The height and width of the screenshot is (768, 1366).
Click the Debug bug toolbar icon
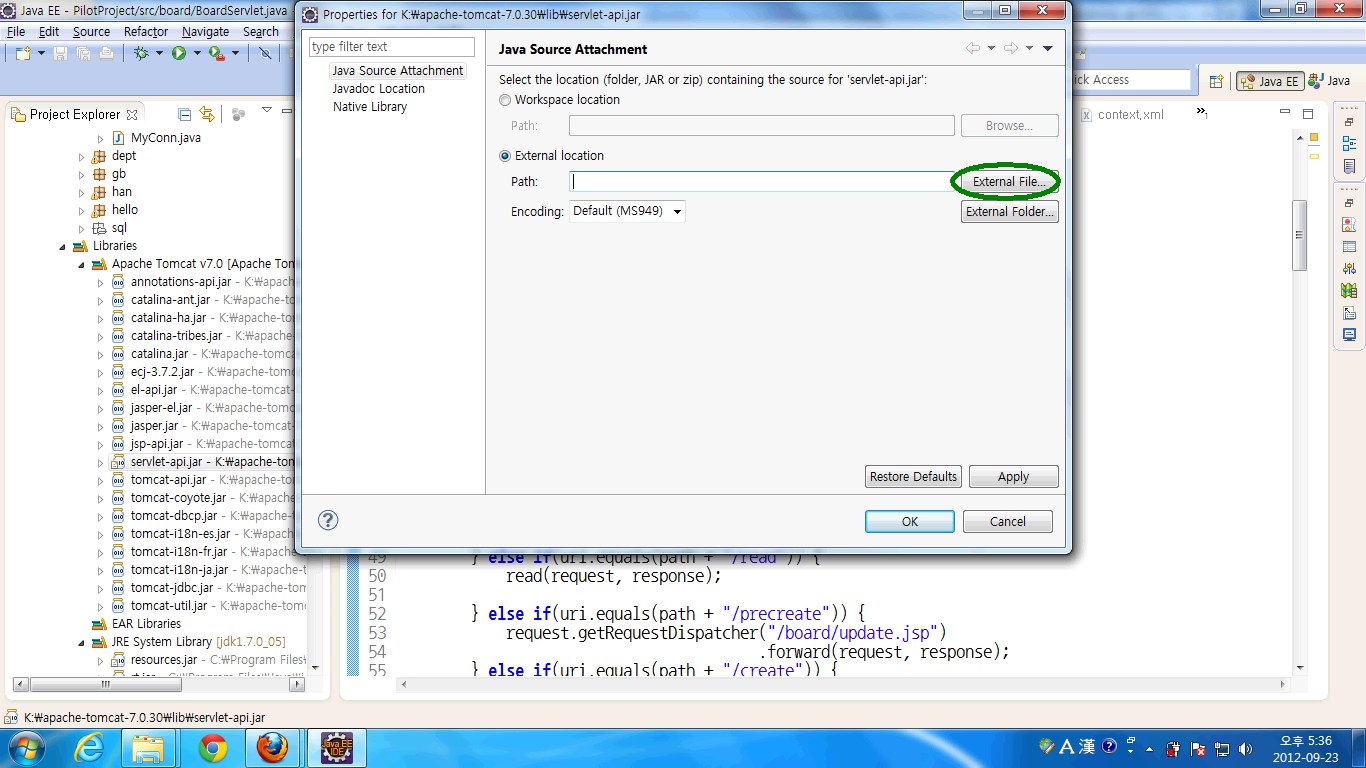(x=141, y=53)
